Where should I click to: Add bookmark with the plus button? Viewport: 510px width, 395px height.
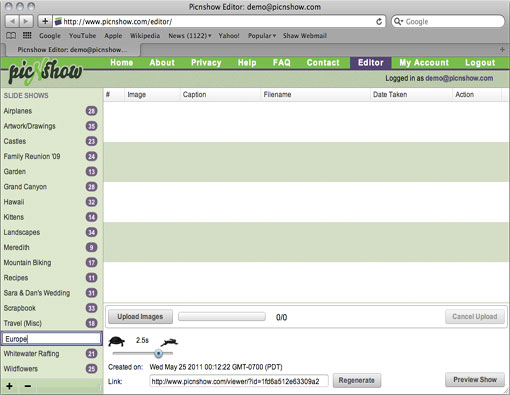[45, 22]
